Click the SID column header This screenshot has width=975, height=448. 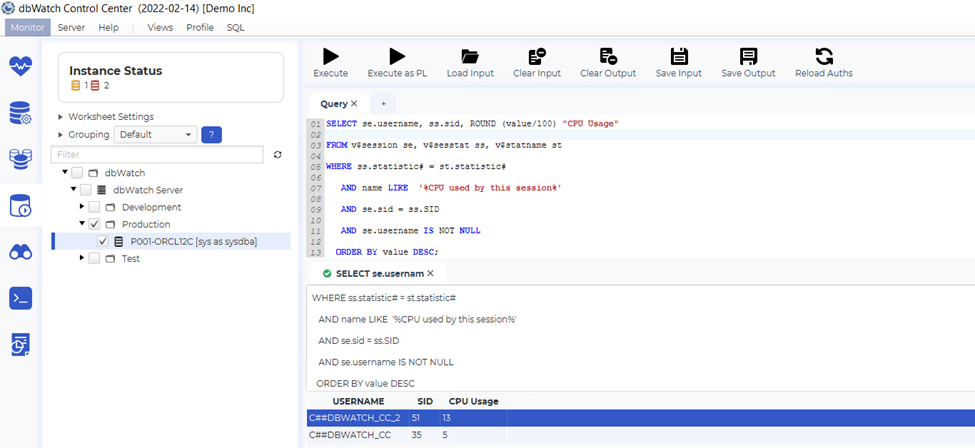tap(425, 401)
